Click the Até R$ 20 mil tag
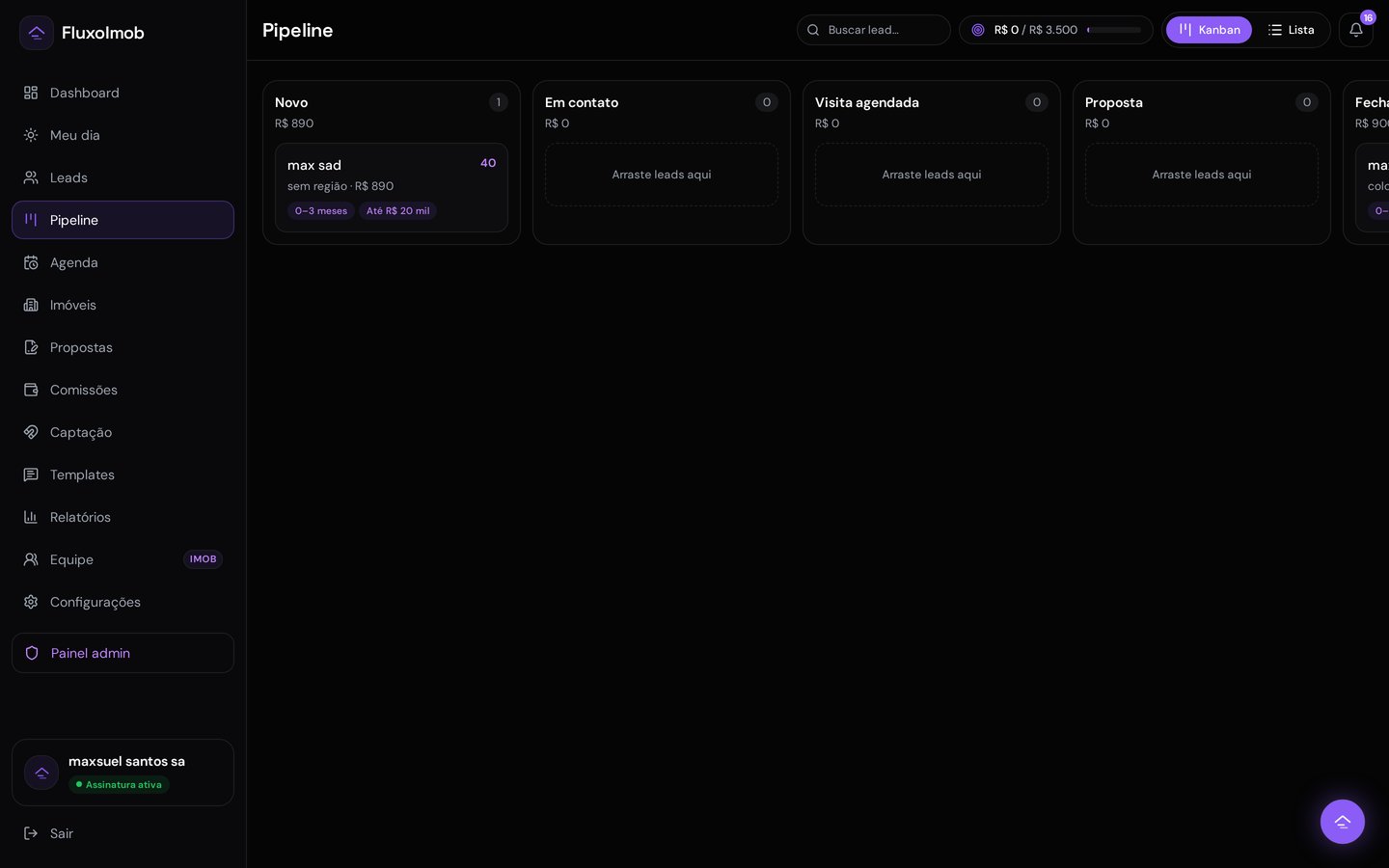 [398, 211]
